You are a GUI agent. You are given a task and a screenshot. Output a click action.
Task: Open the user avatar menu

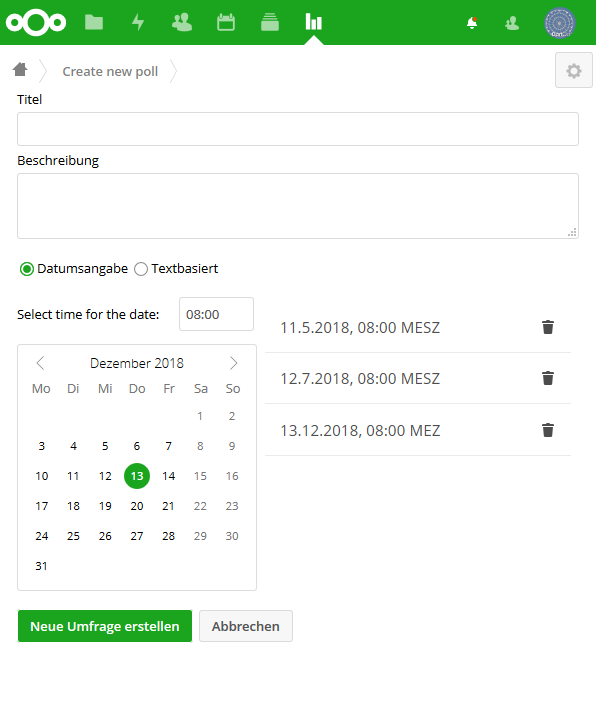(559, 23)
